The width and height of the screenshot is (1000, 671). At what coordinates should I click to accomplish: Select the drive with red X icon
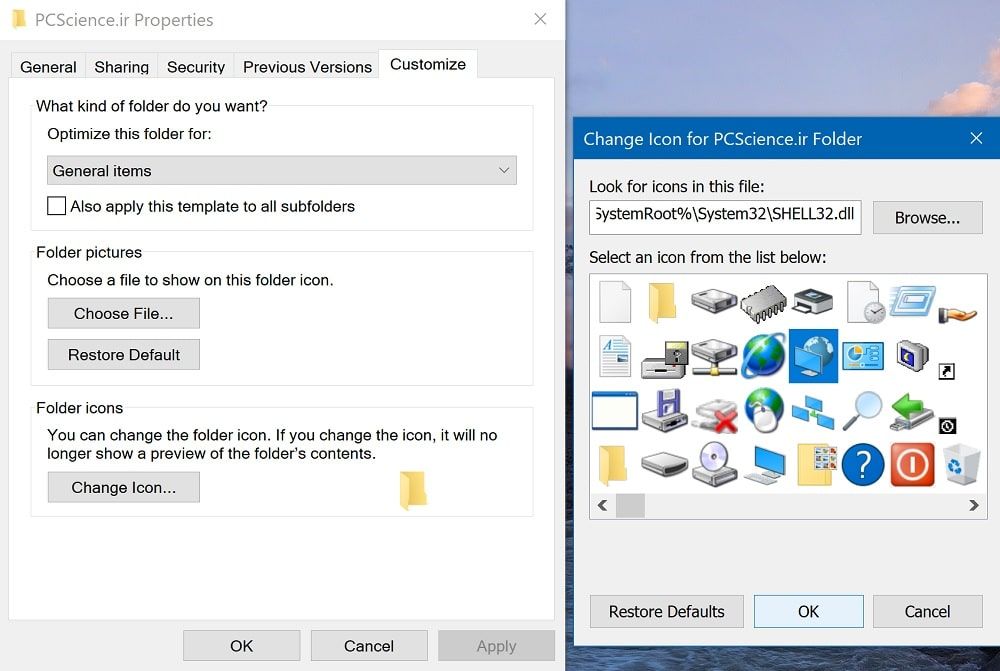[715, 410]
